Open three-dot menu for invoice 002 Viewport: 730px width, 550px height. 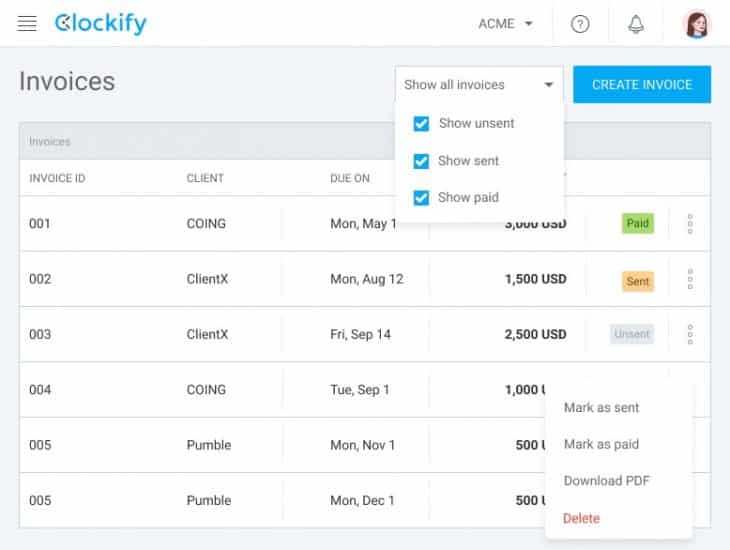click(690, 280)
